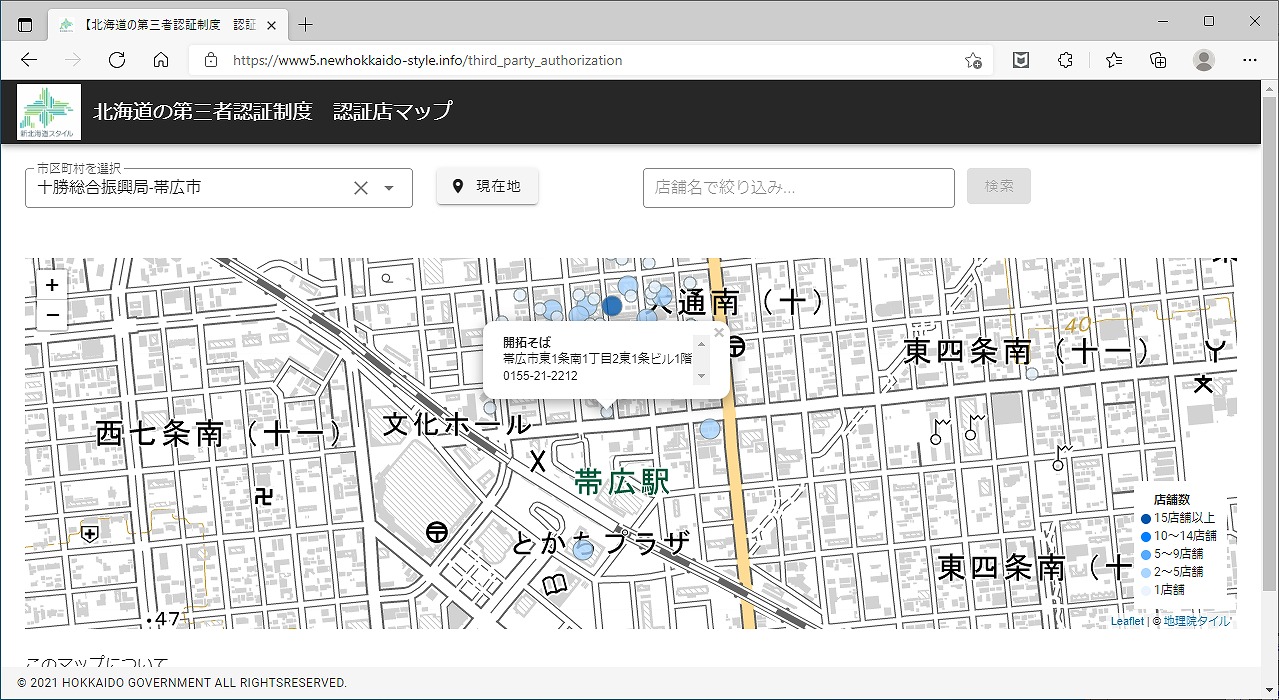Click the 新北海道スタイル logo
Viewport: 1279px width, 700px height.
pyautogui.click(x=49, y=111)
